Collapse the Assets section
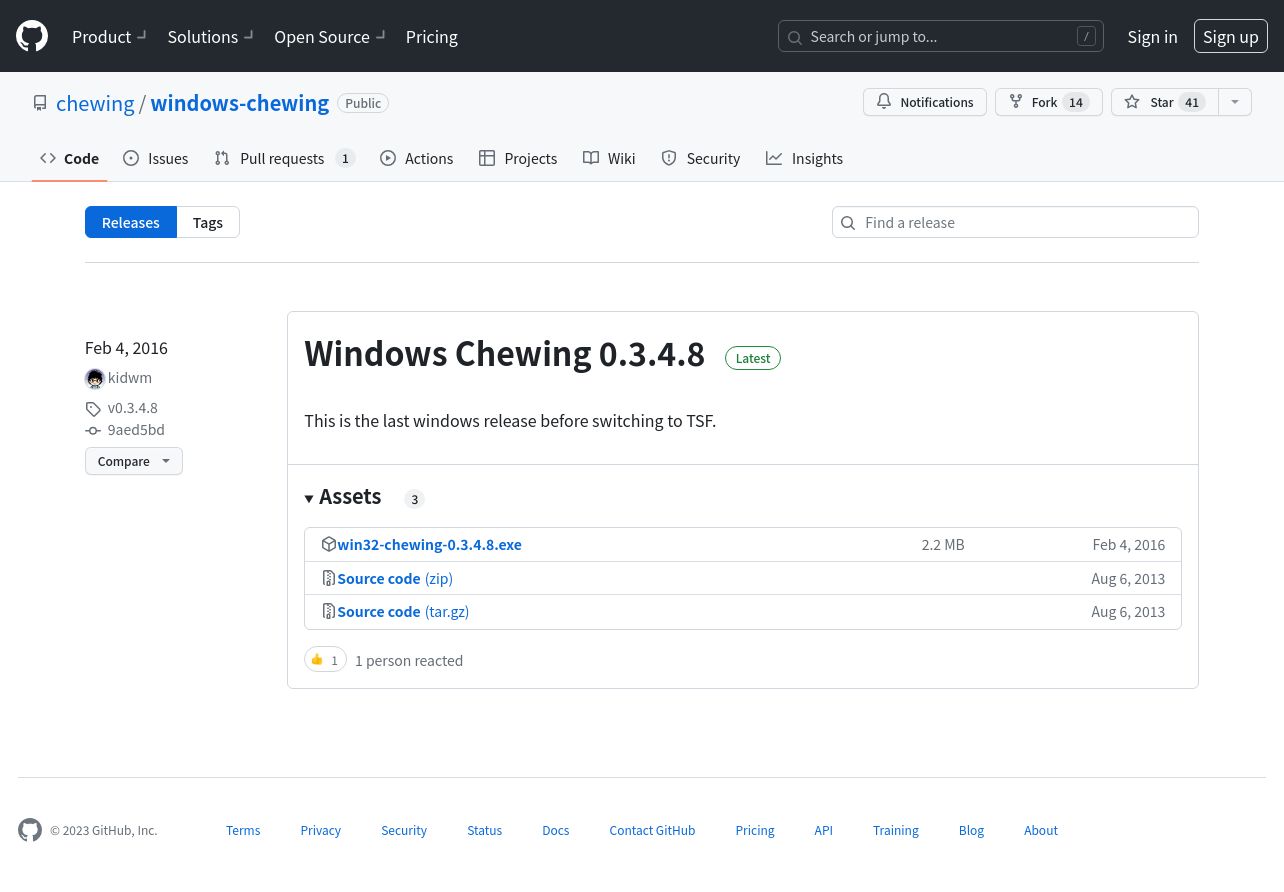Image resolution: width=1284 pixels, height=892 pixels. click(x=343, y=497)
